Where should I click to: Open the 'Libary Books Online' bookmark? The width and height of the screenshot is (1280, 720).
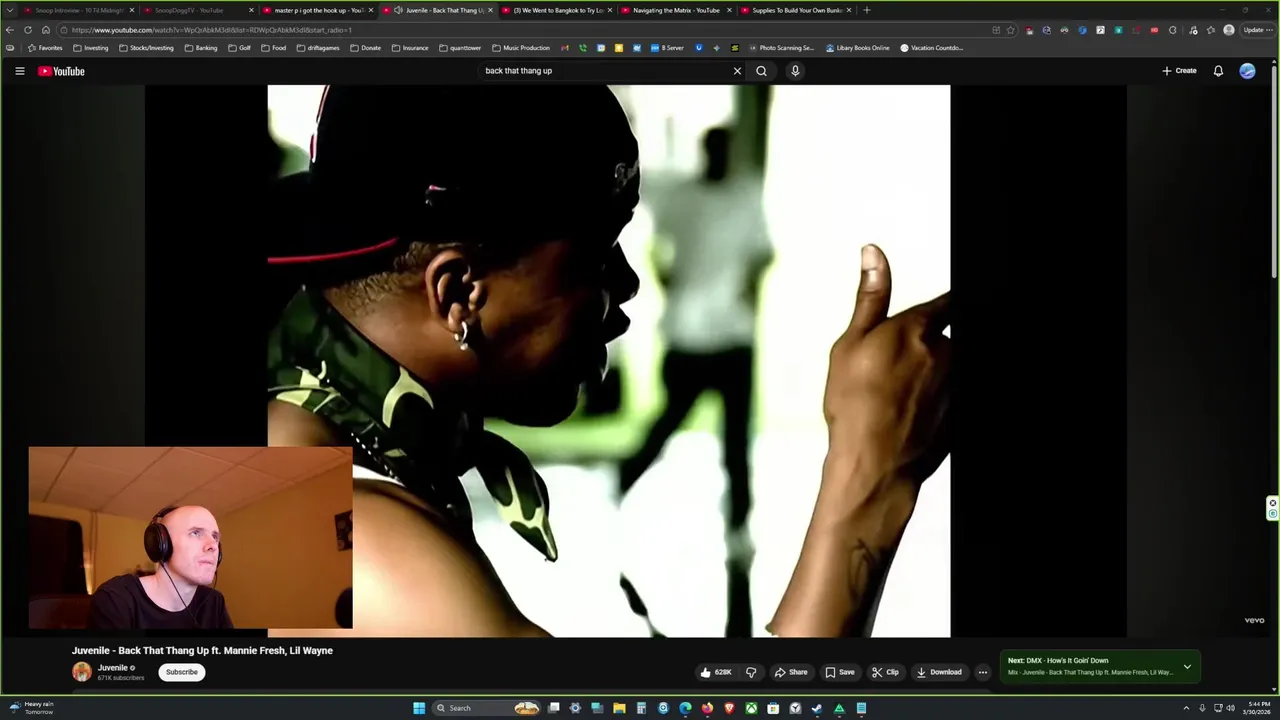(857, 48)
